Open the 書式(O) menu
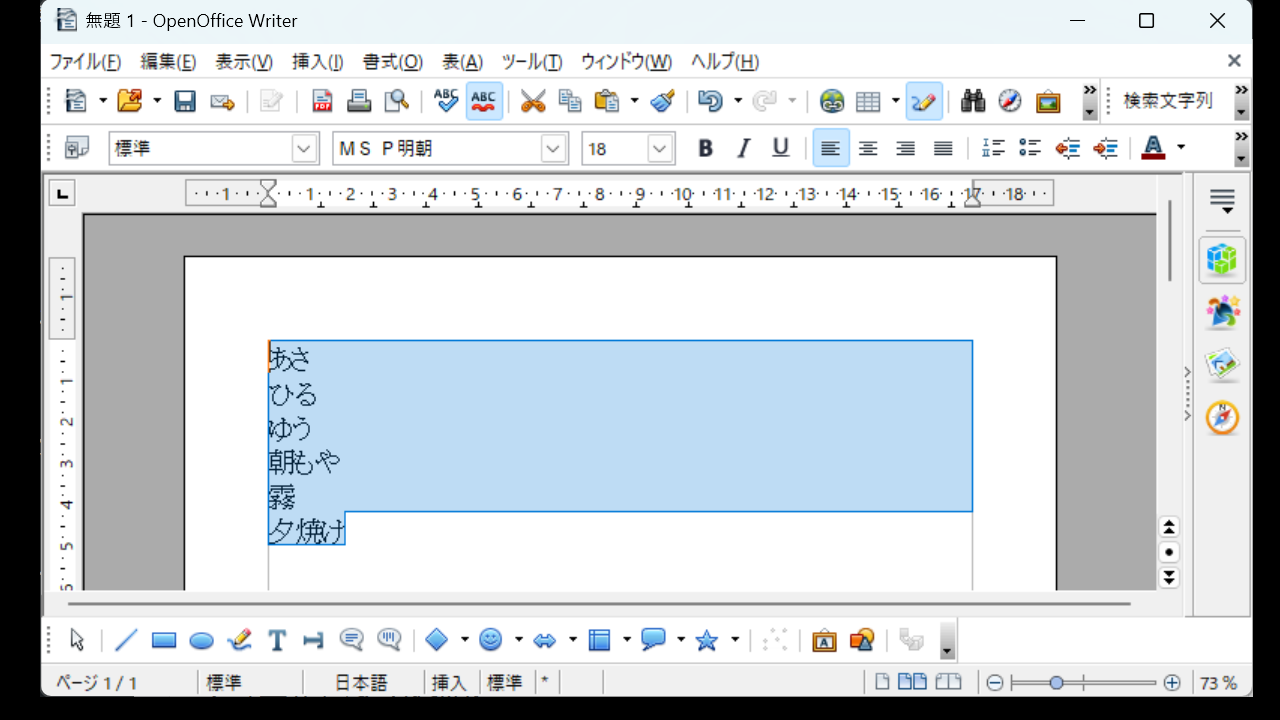Image resolution: width=1280 pixels, height=720 pixels. pos(393,62)
